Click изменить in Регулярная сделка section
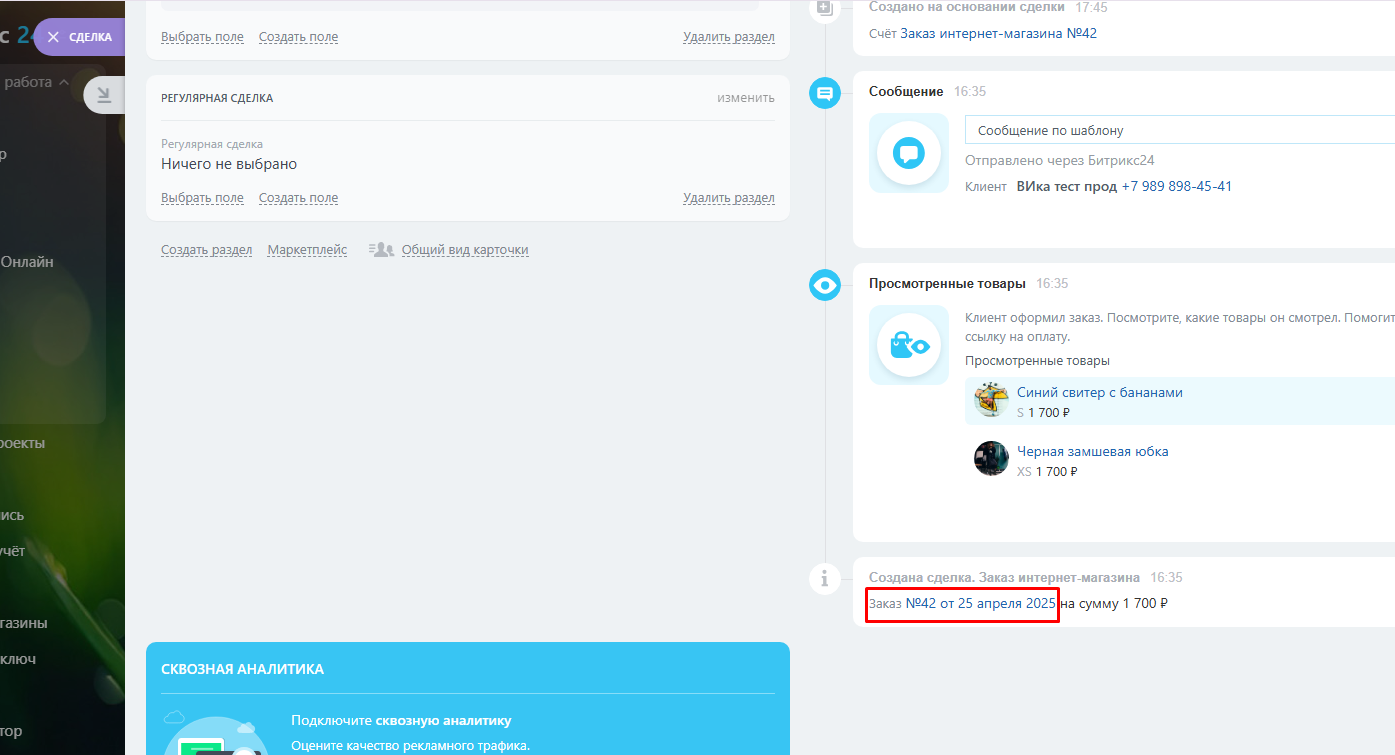 click(746, 98)
